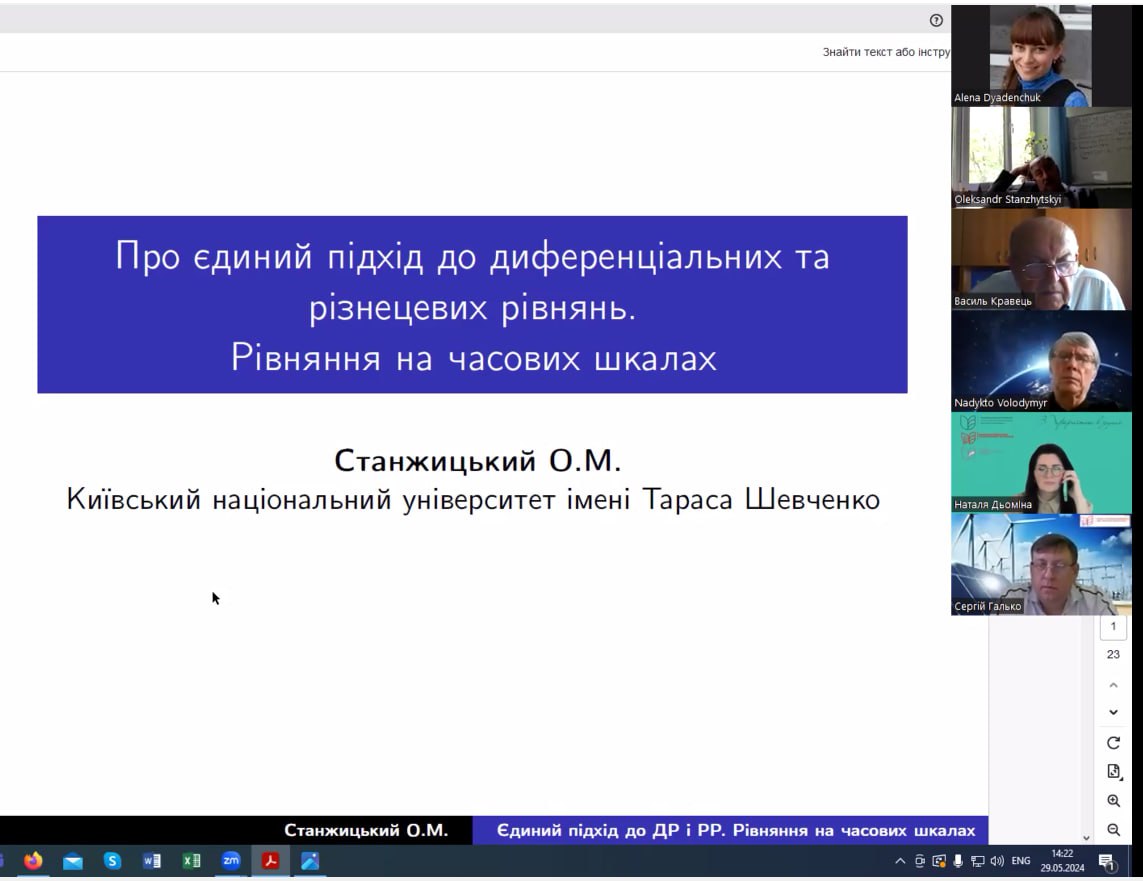This screenshot has height=881, width=1143.
Task: Click the footer author 'Станжицький О.М.' link
Action: pos(366,831)
